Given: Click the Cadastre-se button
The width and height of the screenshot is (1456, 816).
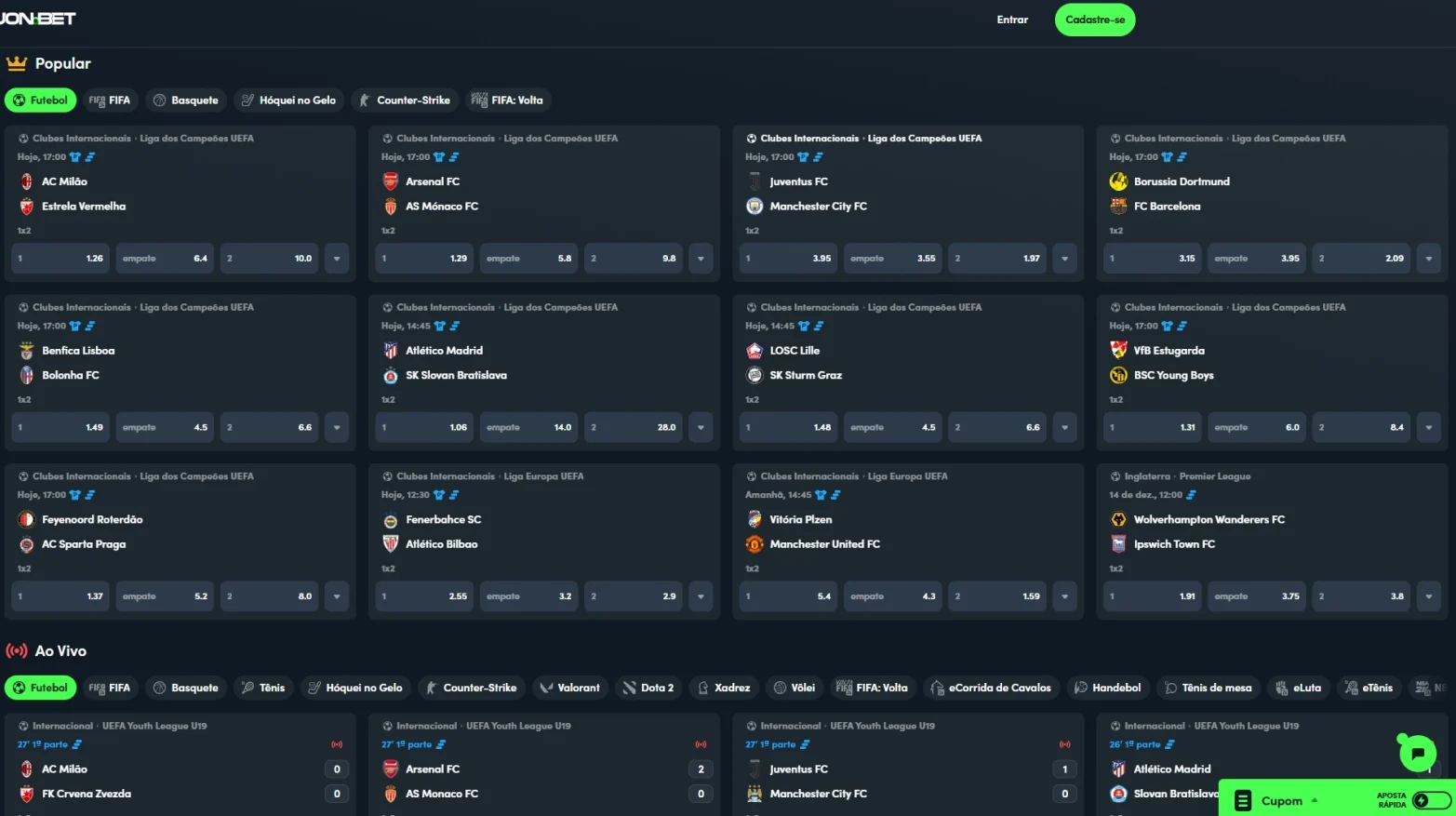Looking at the screenshot, I should click(x=1095, y=20).
